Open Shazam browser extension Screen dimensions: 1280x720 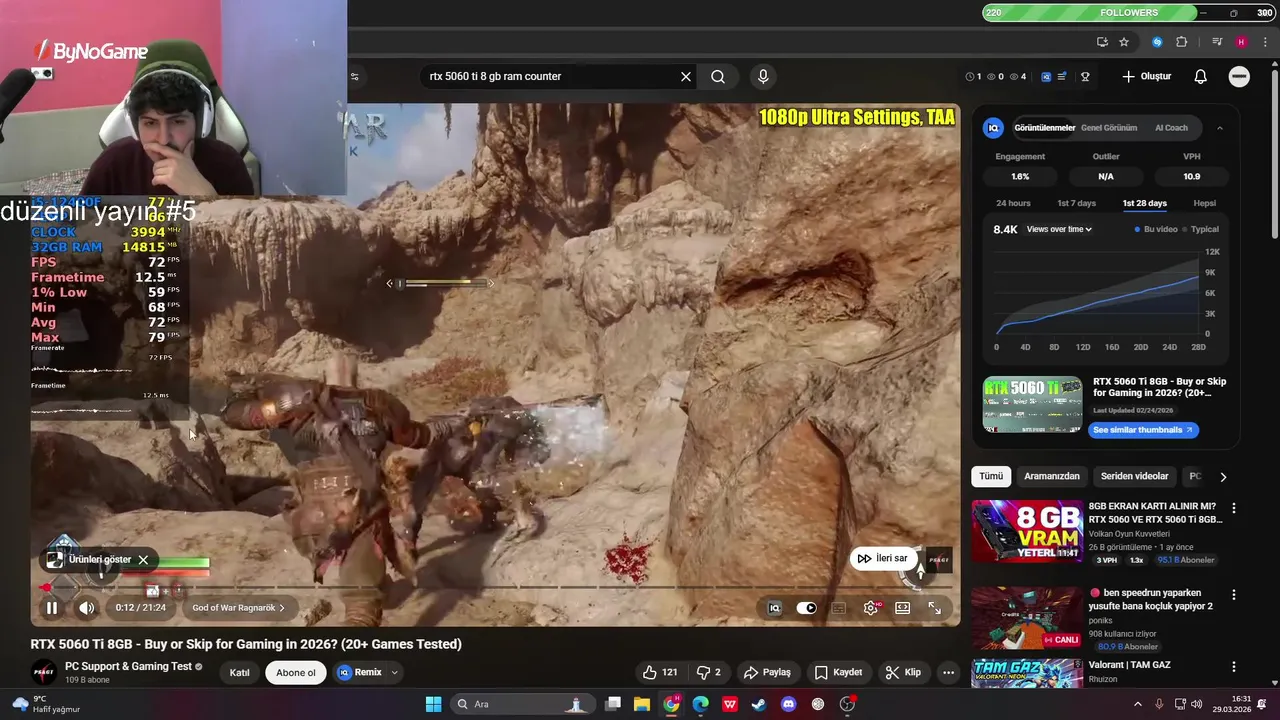(x=1157, y=42)
